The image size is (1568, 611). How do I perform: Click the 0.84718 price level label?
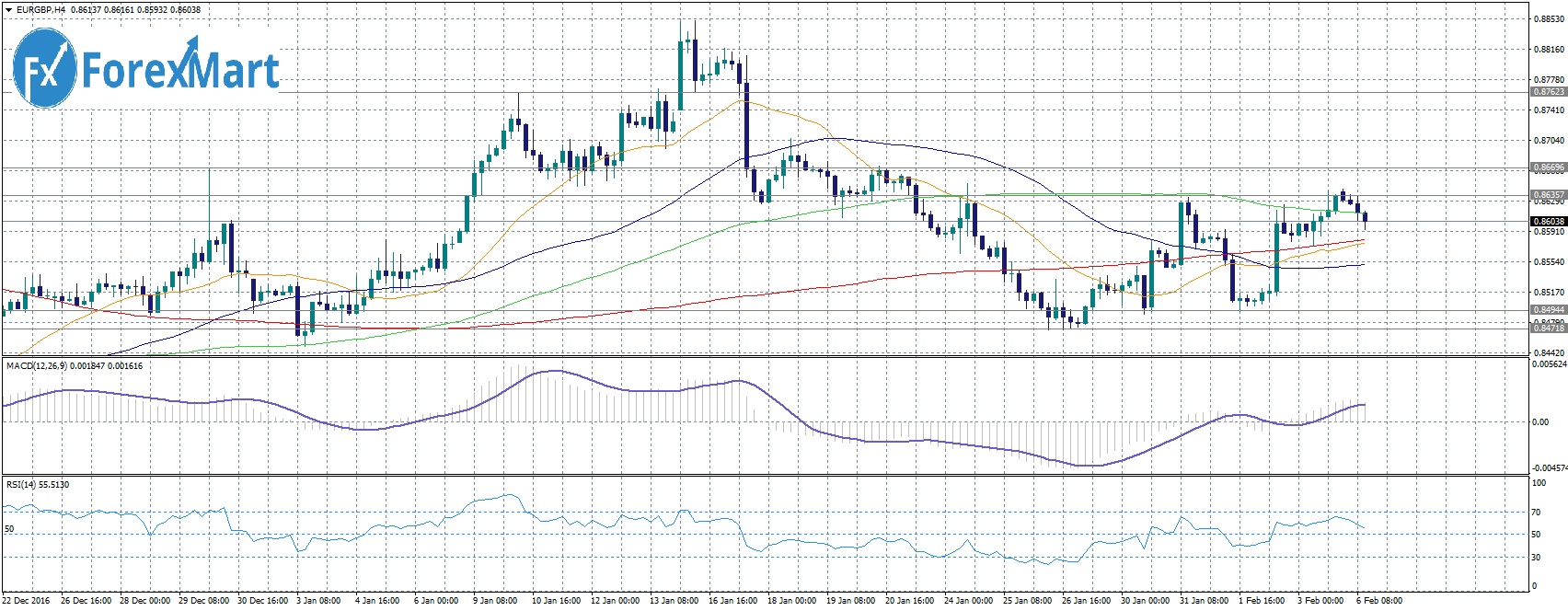[1549, 328]
